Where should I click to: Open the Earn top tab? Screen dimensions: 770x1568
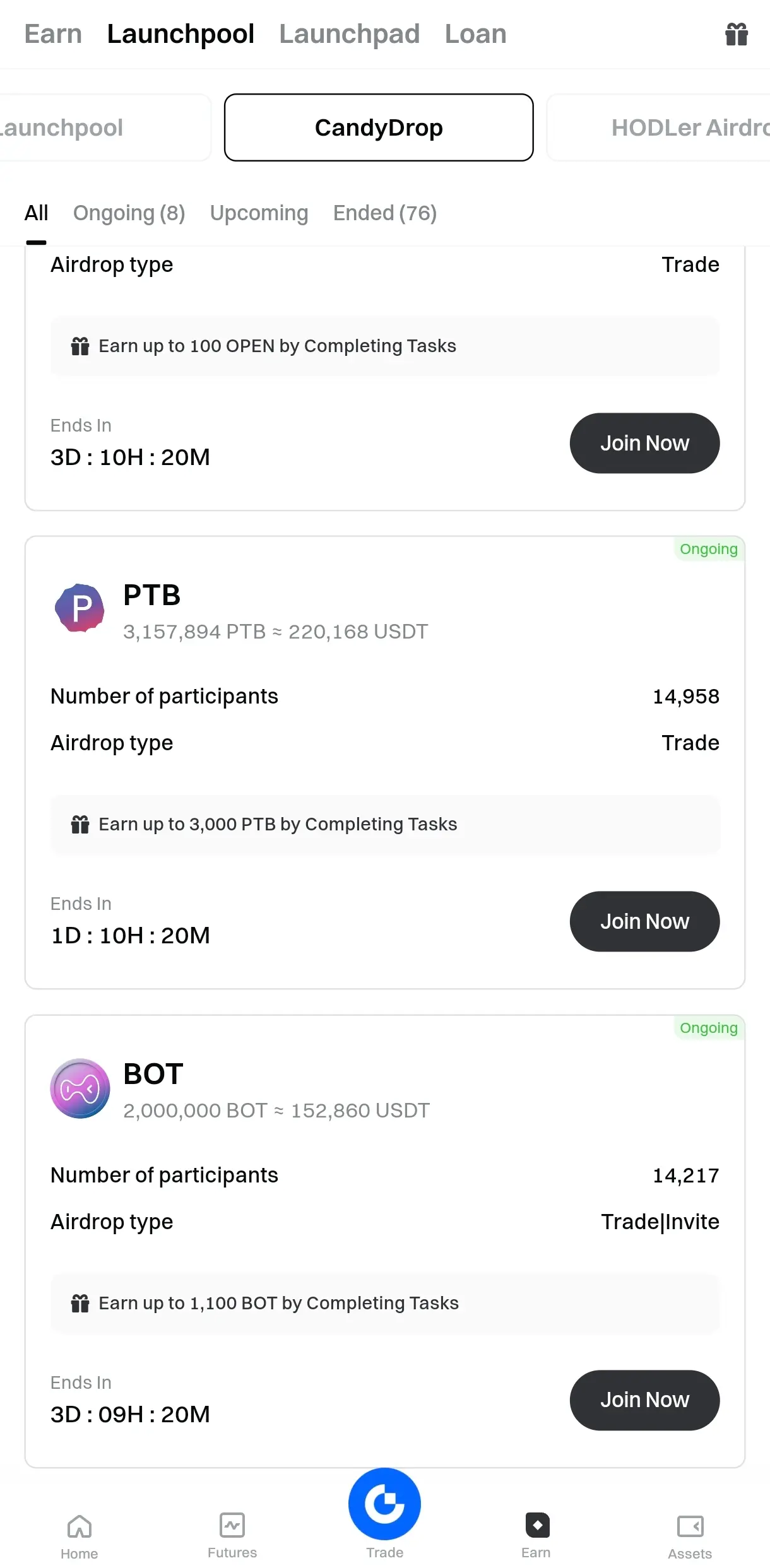pos(53,34)
